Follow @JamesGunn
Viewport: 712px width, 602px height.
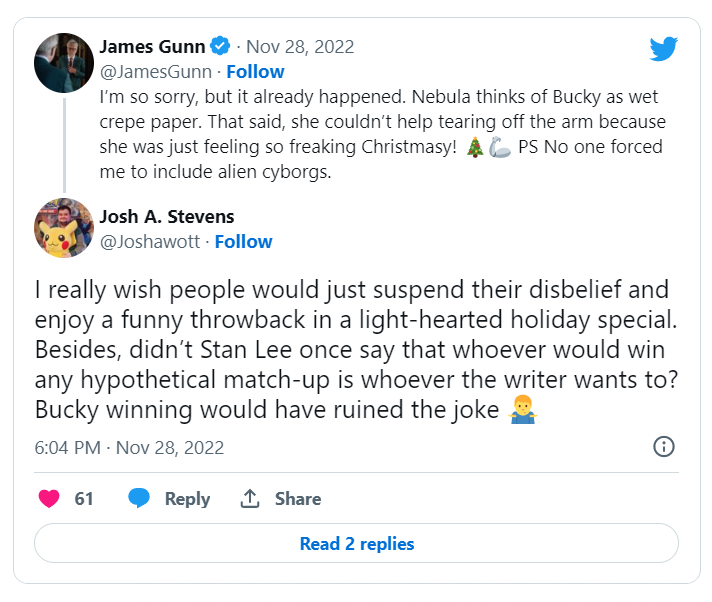coord(255,72)
